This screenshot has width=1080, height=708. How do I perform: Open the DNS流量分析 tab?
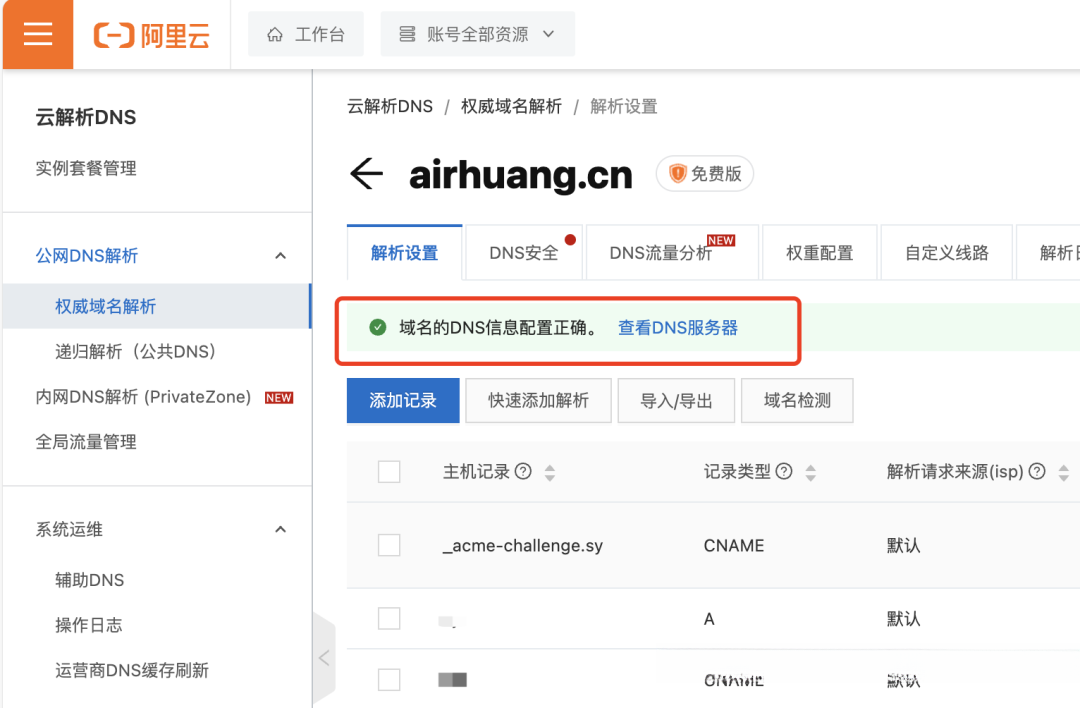pos(672,253)
